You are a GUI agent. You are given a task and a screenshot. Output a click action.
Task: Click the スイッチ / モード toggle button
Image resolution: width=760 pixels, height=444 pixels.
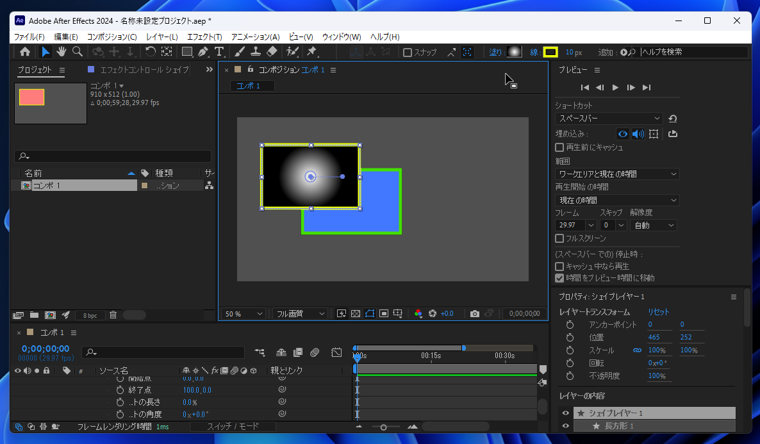232,427
